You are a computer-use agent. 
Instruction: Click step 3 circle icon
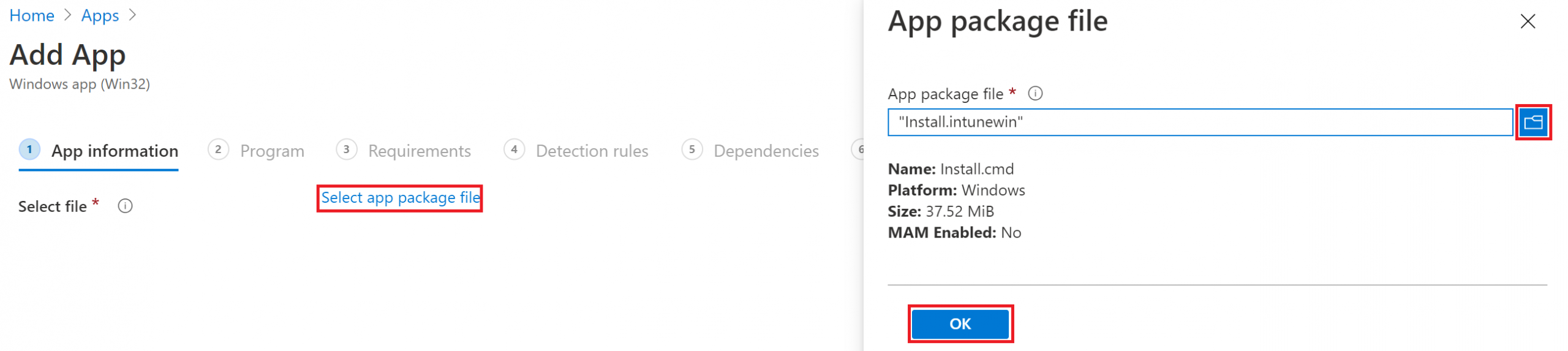(346, 150)
